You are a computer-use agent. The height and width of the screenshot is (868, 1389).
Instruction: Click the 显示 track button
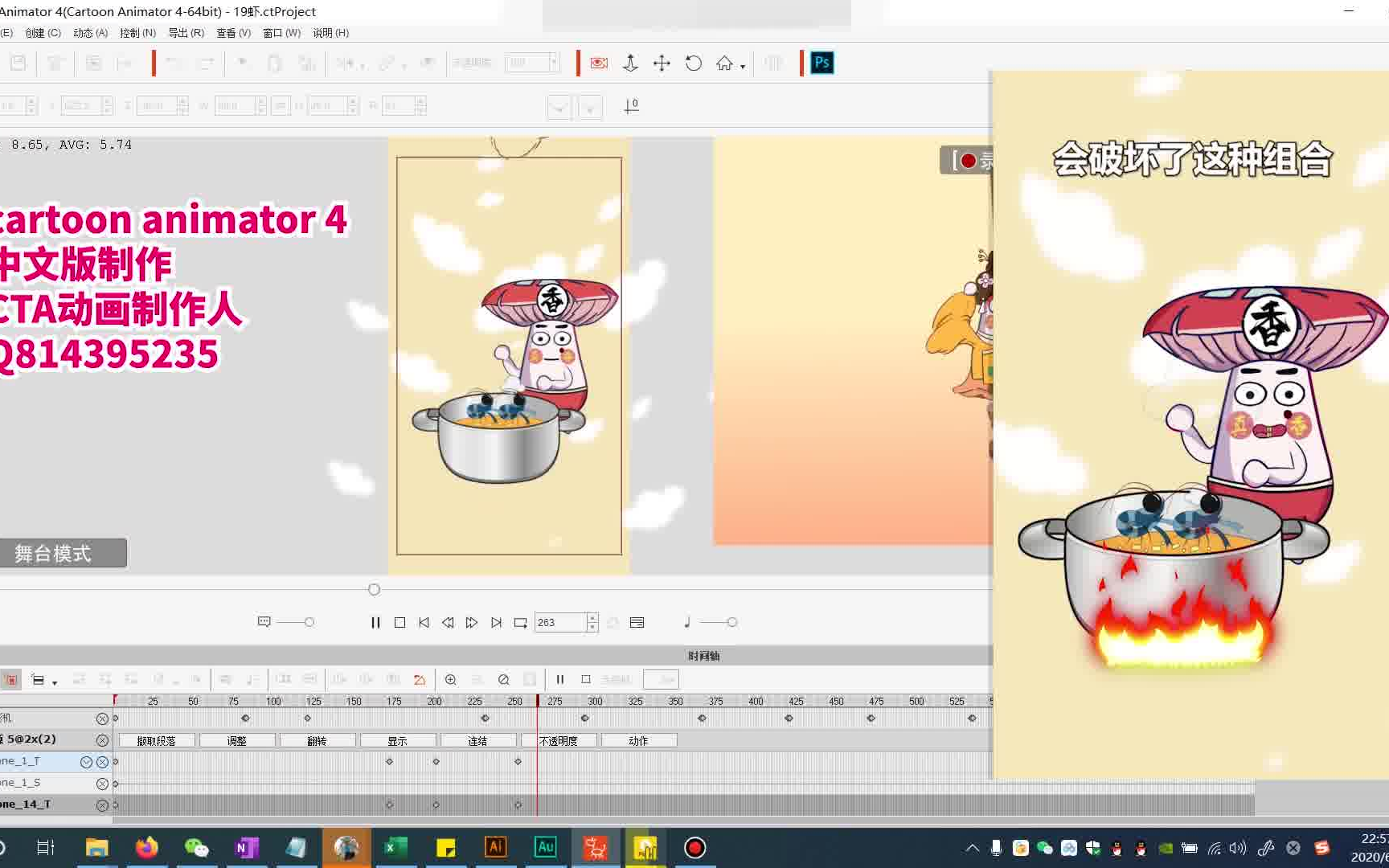(398, 741)
